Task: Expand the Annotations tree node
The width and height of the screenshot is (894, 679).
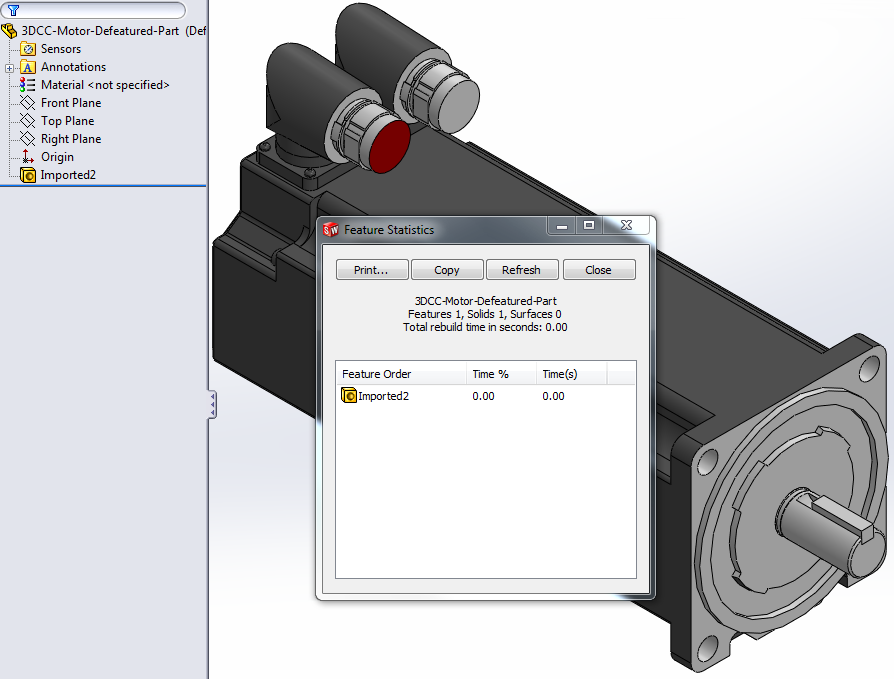Action: [9, 68]
